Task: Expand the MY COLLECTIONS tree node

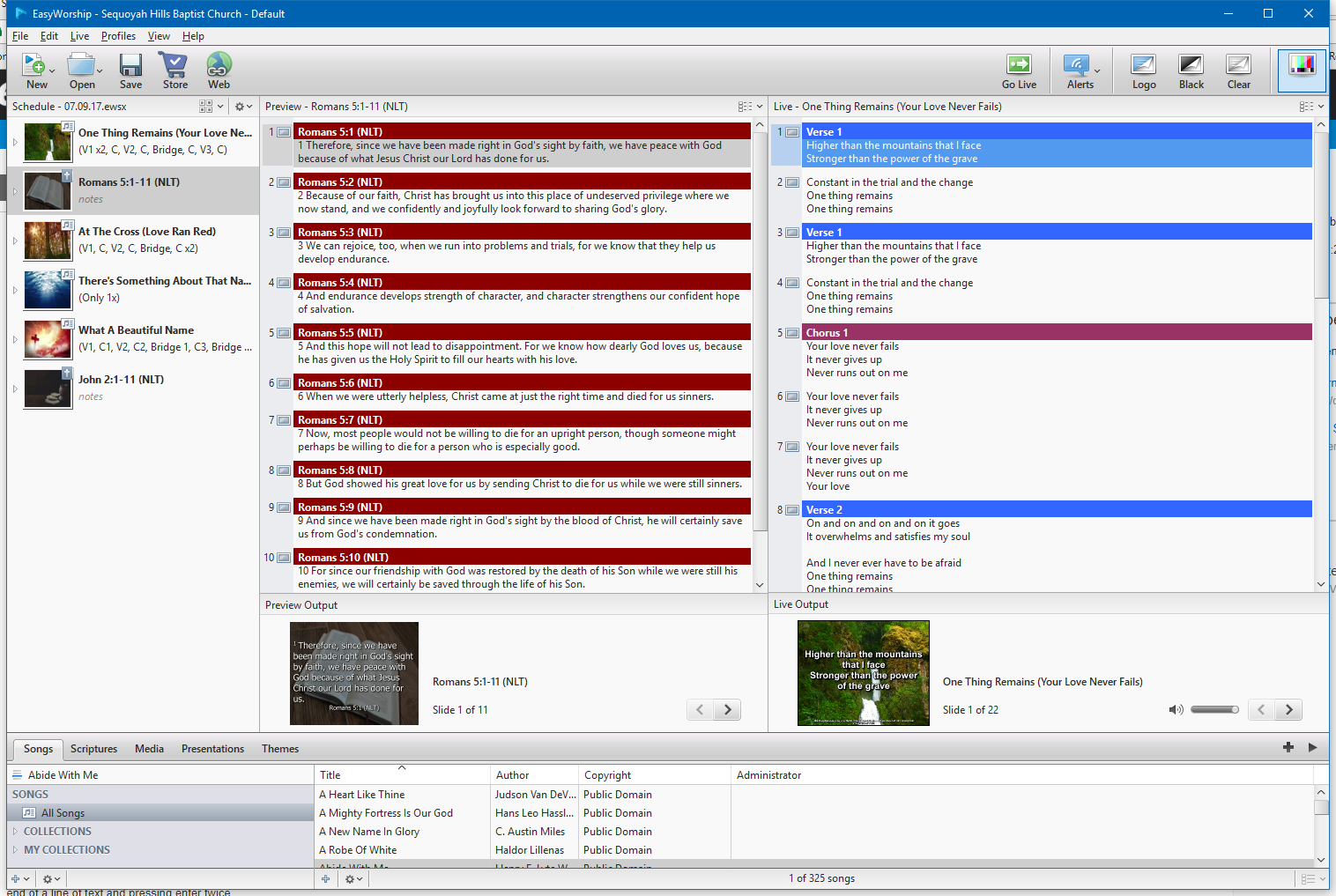Action: 15,849
